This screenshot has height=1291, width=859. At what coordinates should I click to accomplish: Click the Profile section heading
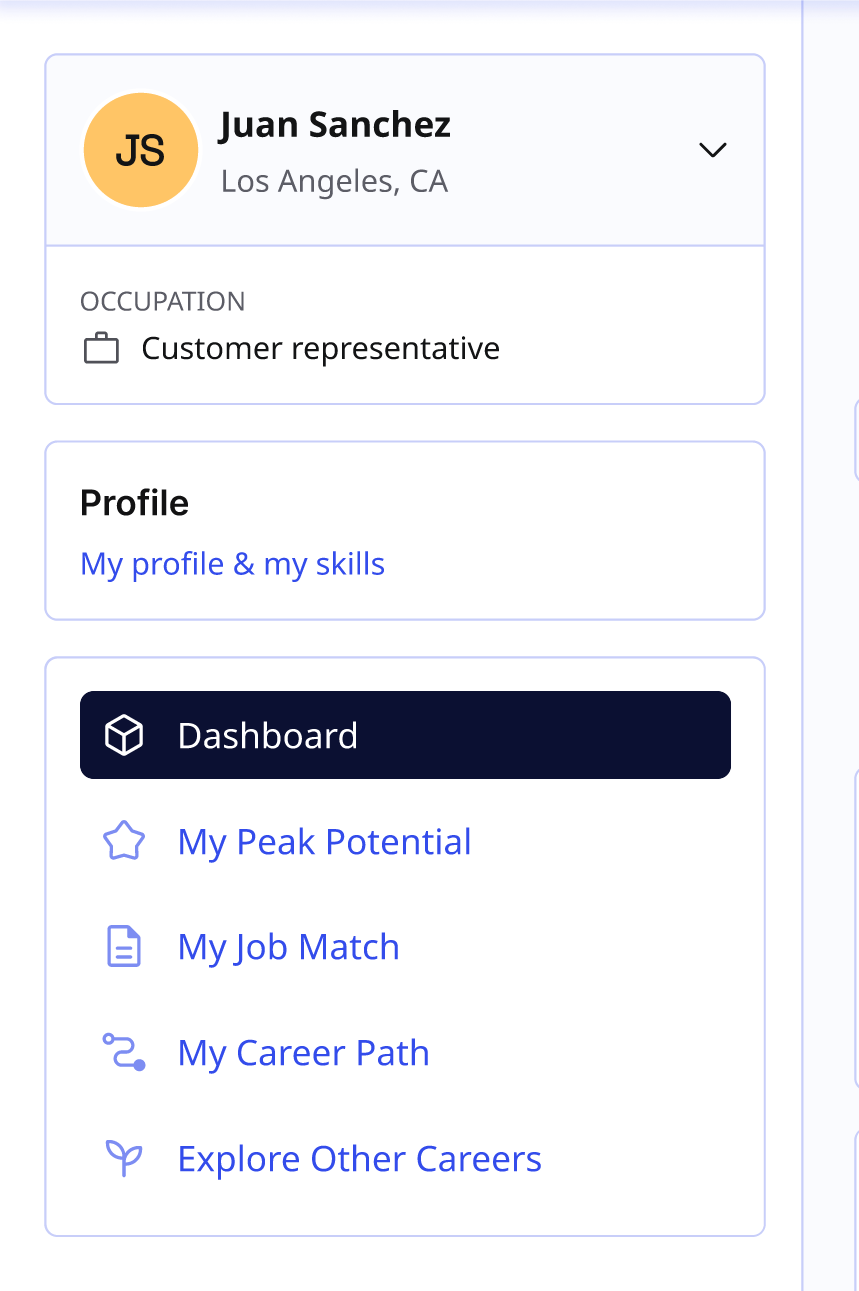point(134,502)
